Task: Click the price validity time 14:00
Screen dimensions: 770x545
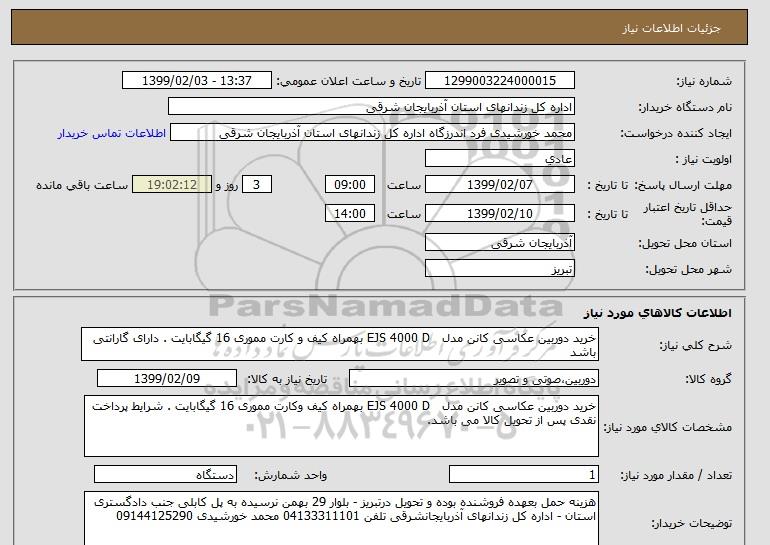Action: point(350,213)
